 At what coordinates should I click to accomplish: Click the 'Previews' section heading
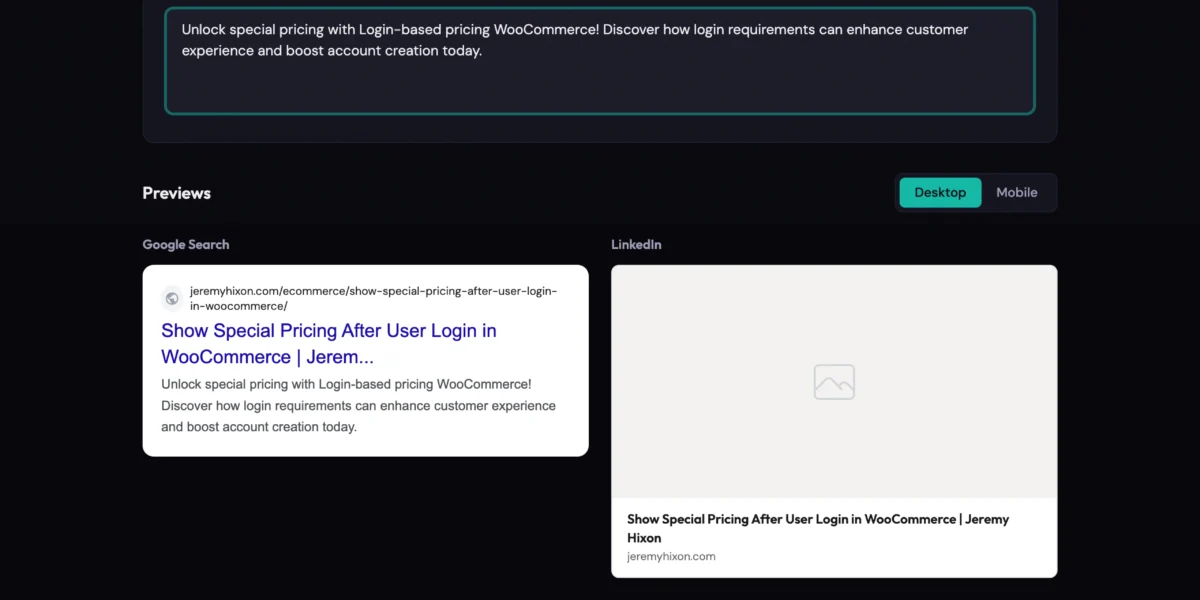click(176, 193)
